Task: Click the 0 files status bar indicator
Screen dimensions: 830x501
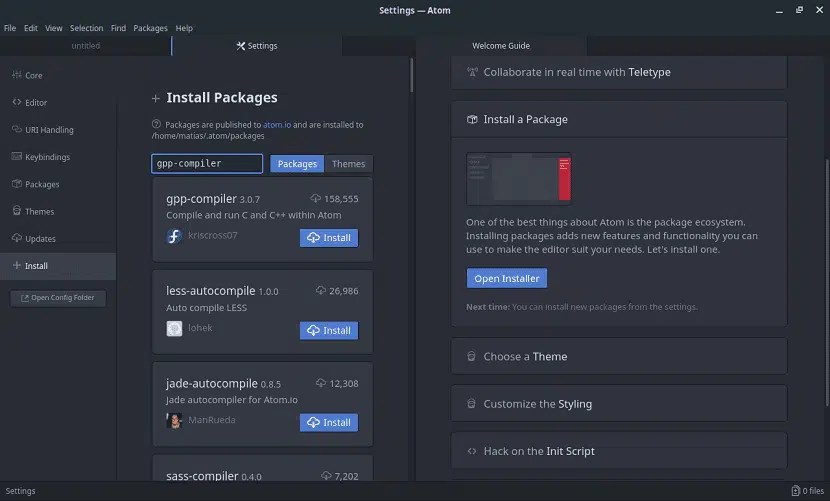Action: coord(808,491)
